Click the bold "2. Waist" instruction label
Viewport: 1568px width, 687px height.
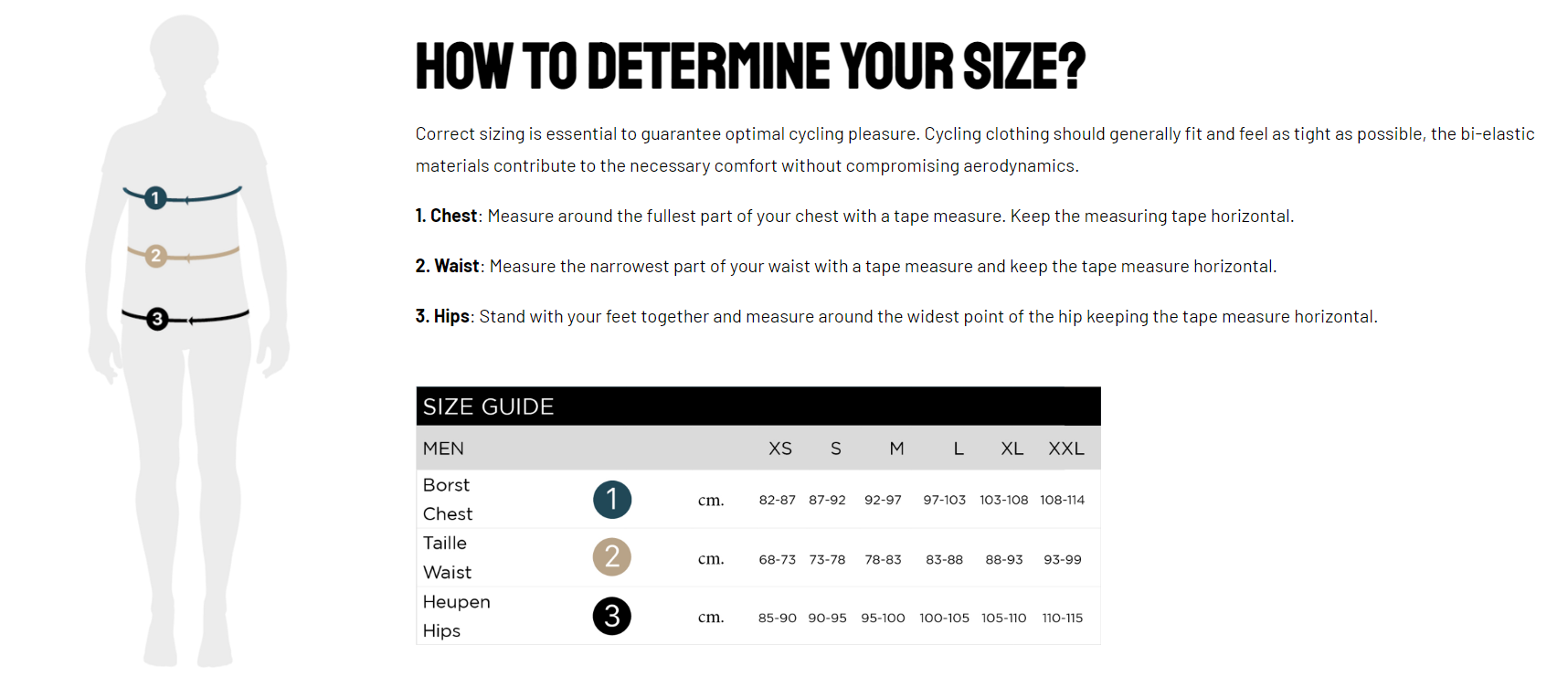point(447,266)
